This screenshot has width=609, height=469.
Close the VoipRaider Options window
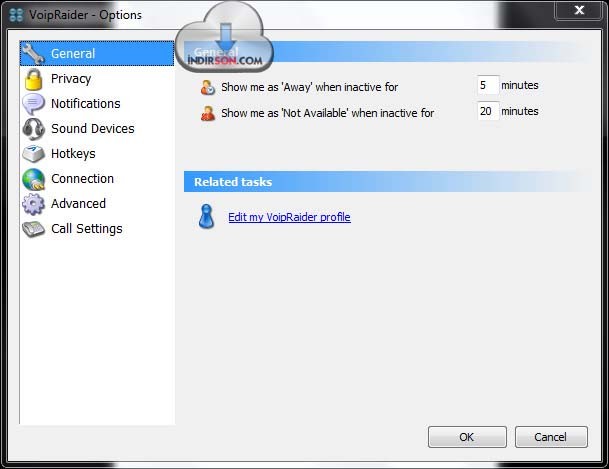point(579,10)
